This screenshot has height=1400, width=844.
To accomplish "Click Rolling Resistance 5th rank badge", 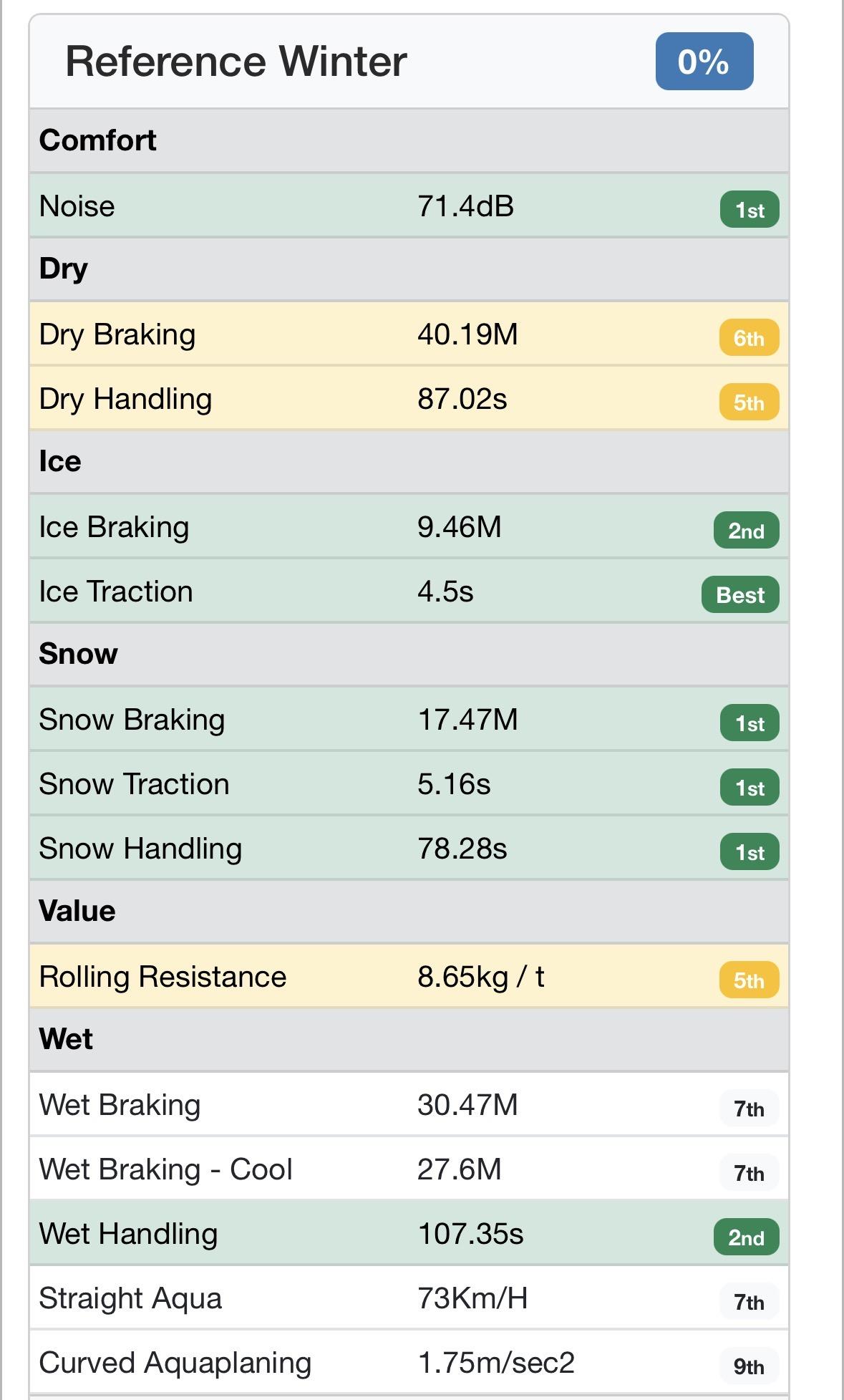I will click(x=748, y=980).
